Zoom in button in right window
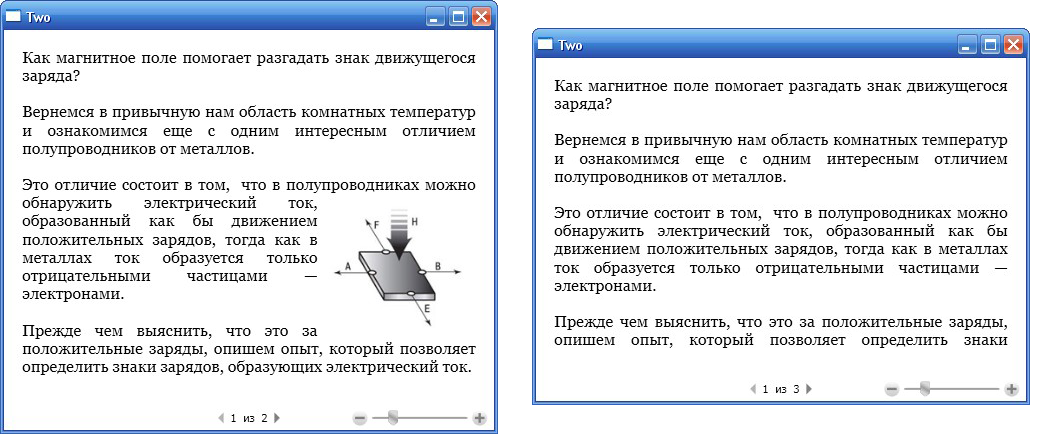The image size is (1050, 434). (x=1011, y=389)
